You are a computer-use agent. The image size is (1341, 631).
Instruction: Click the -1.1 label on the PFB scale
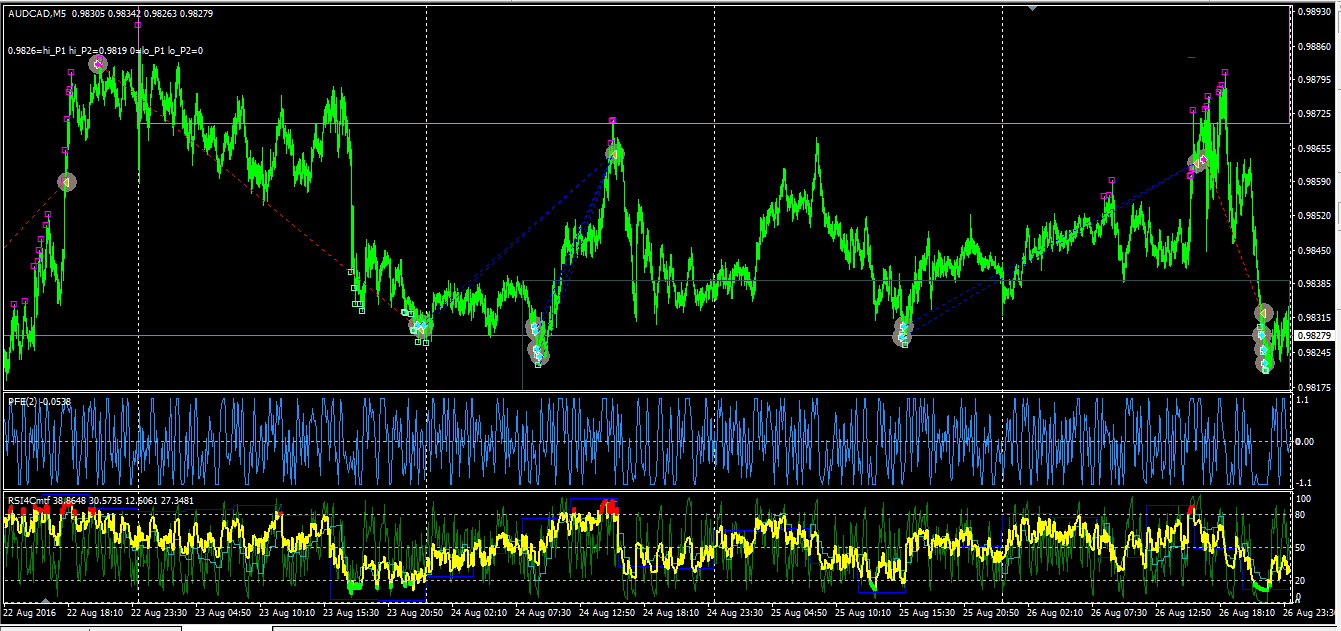(1304, 483)
